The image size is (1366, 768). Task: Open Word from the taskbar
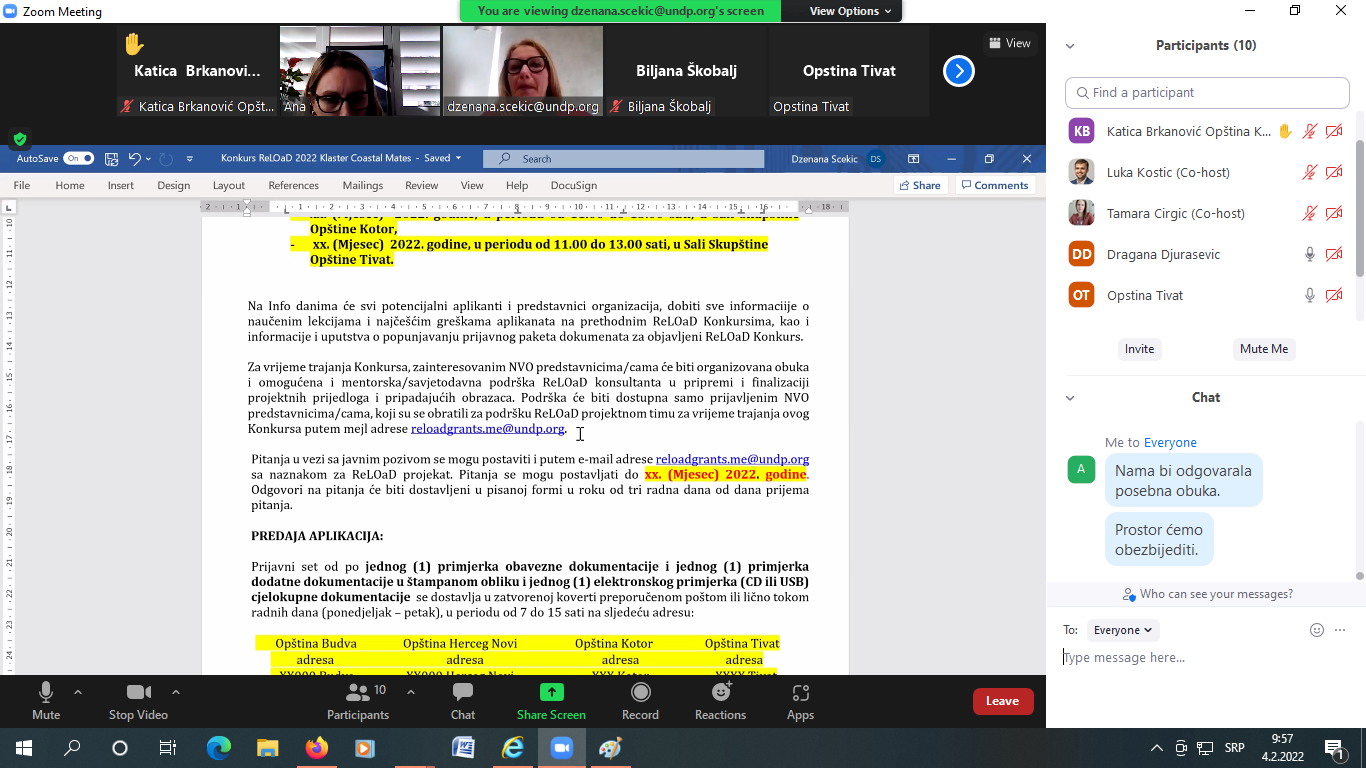(463, 748)
